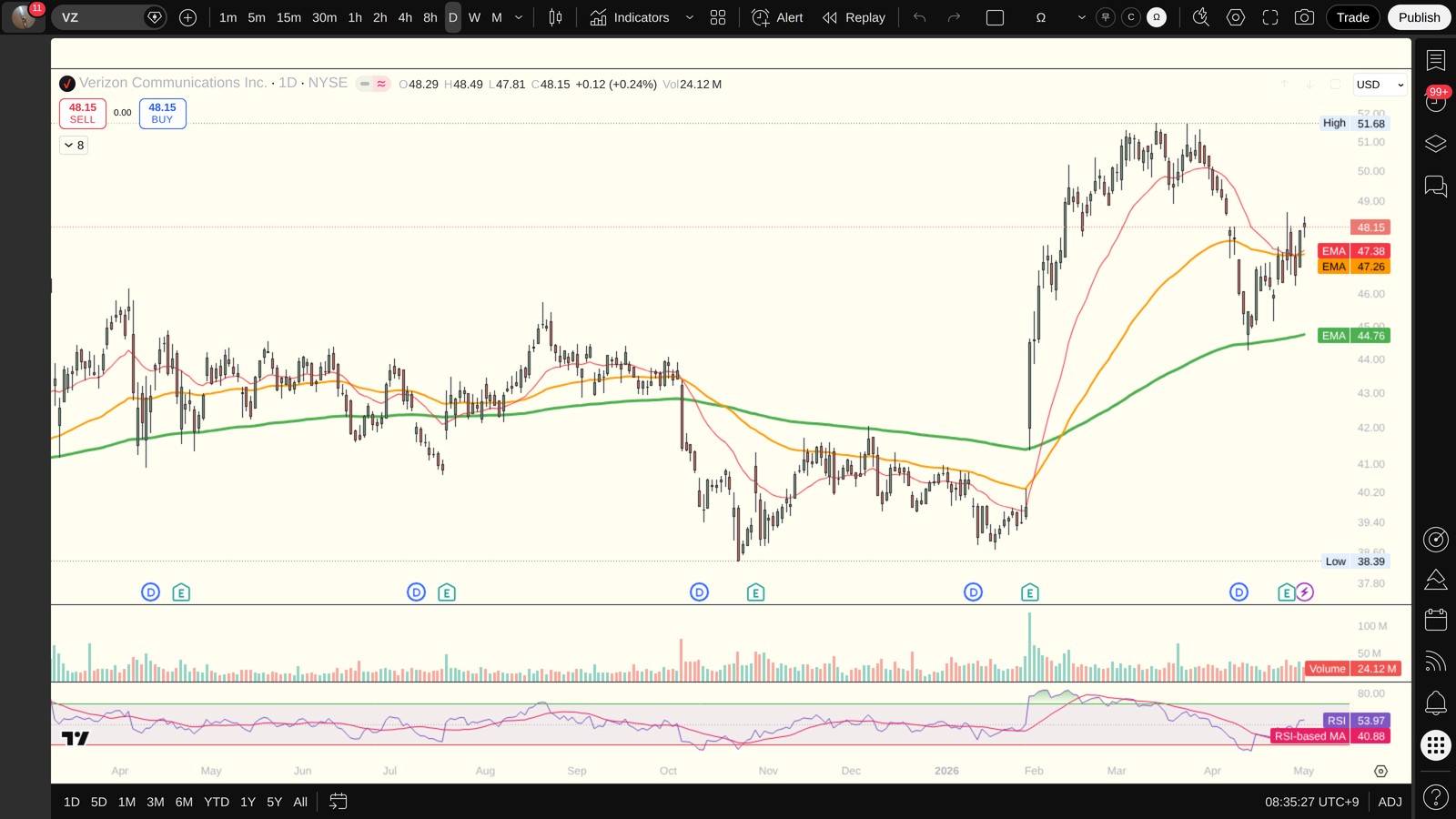Open the Indicators dialog
This screenshot has width=1456, height=819.
point(630,17)
